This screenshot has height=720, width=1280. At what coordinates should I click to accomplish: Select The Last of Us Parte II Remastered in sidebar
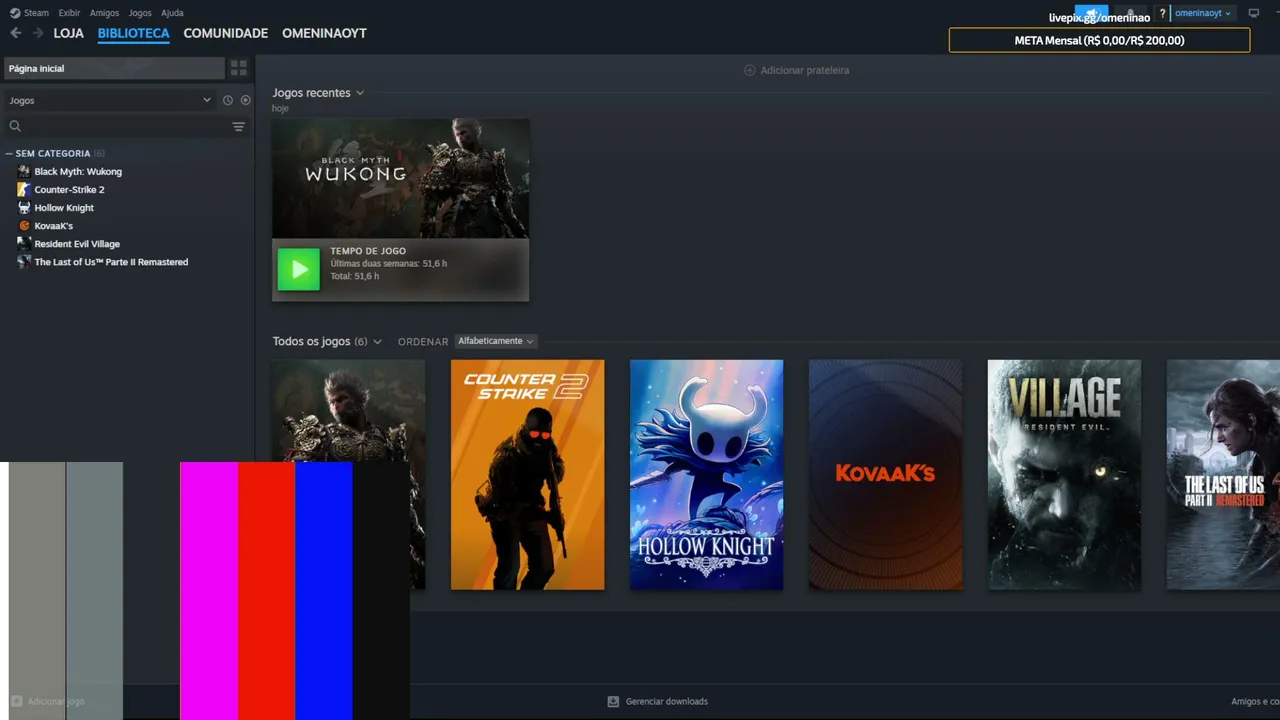coord(111,262)
